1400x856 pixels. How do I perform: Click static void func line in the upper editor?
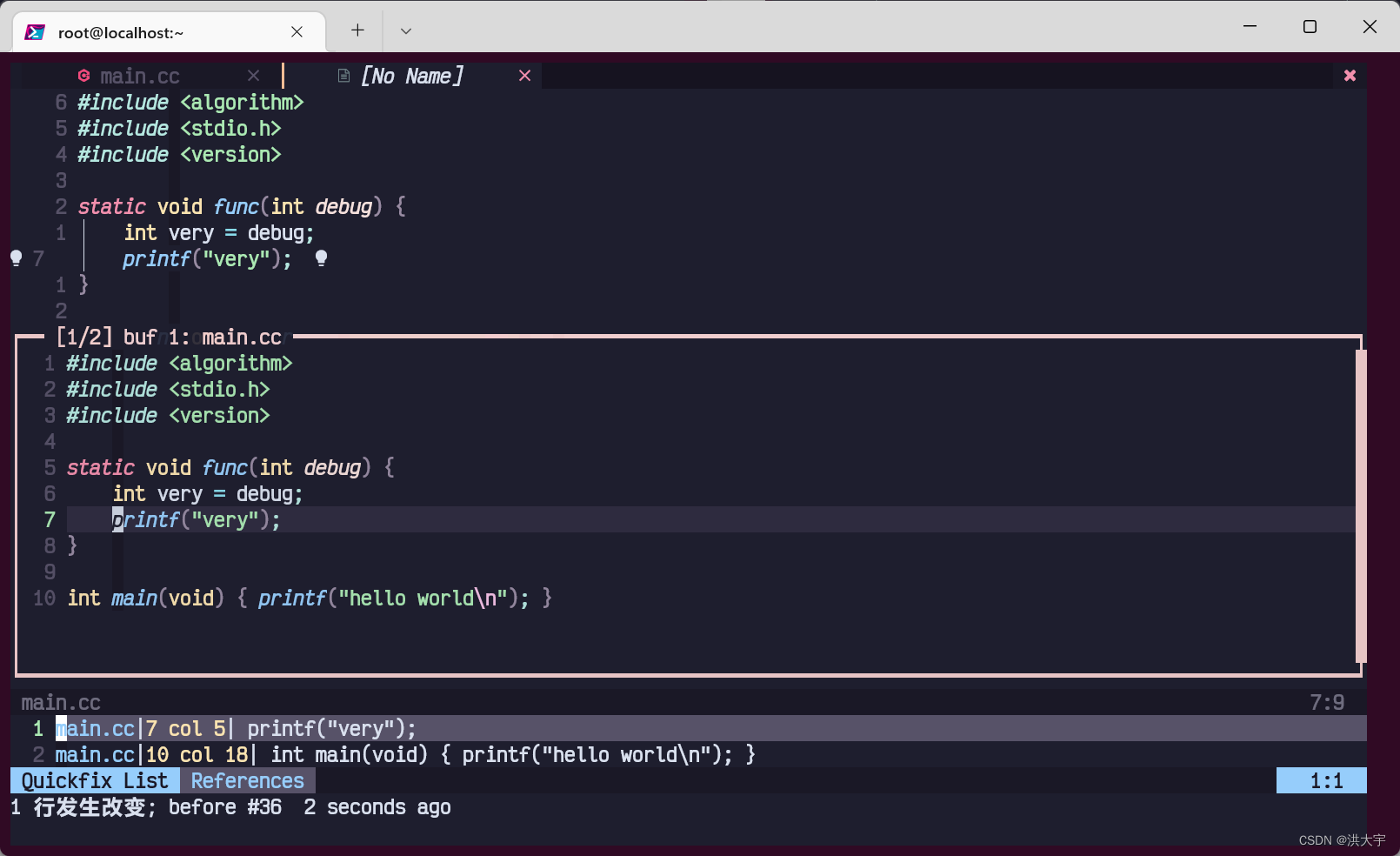click(242, 207)
